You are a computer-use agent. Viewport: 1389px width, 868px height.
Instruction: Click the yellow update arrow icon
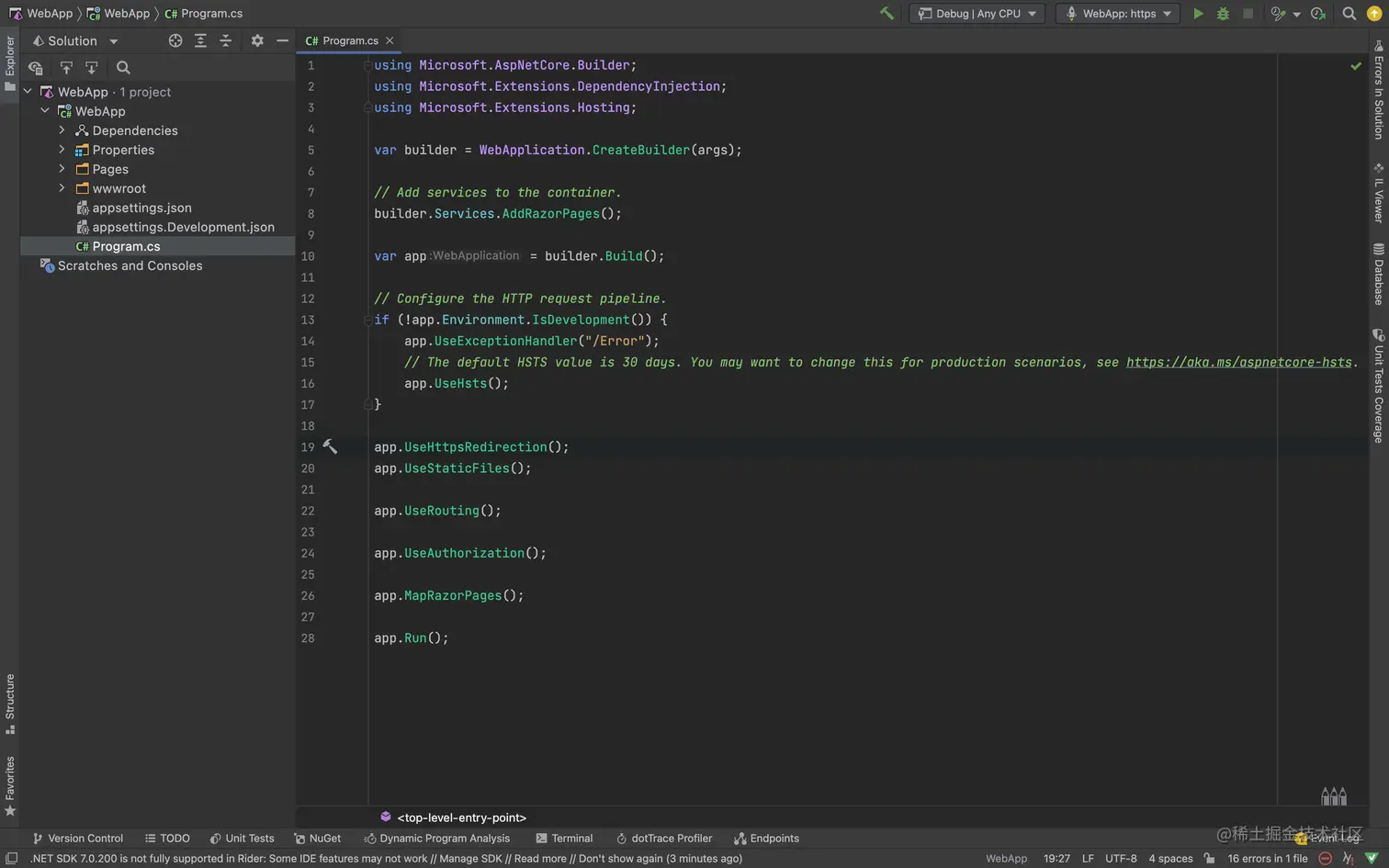1374,14
